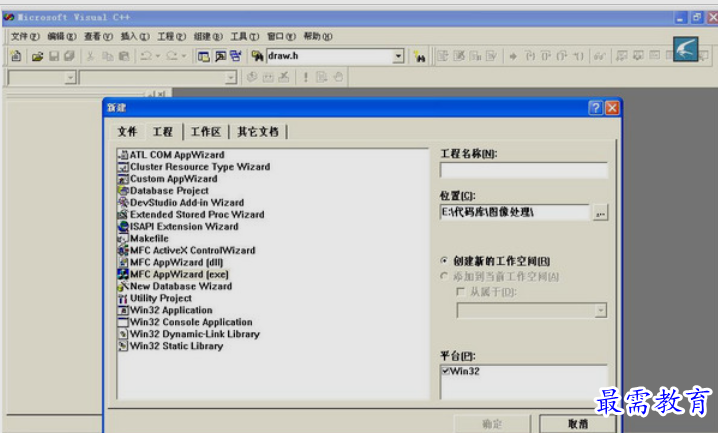Click the 工程名称 input field
This screenshot has width=718, height=433.
click(x=523, y=170)
